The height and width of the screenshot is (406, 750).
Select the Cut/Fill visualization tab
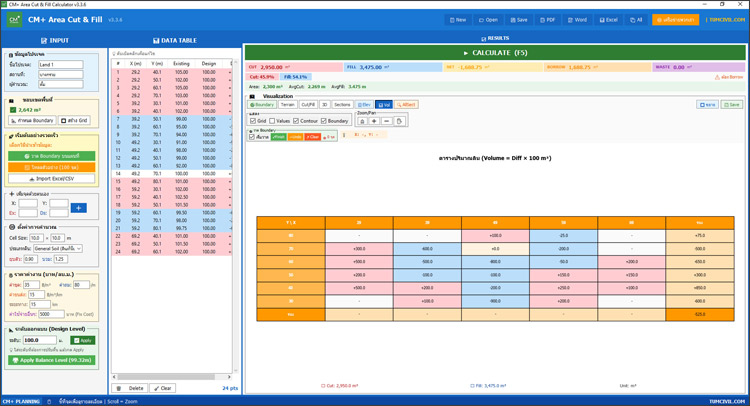click(x=308, y=104)
